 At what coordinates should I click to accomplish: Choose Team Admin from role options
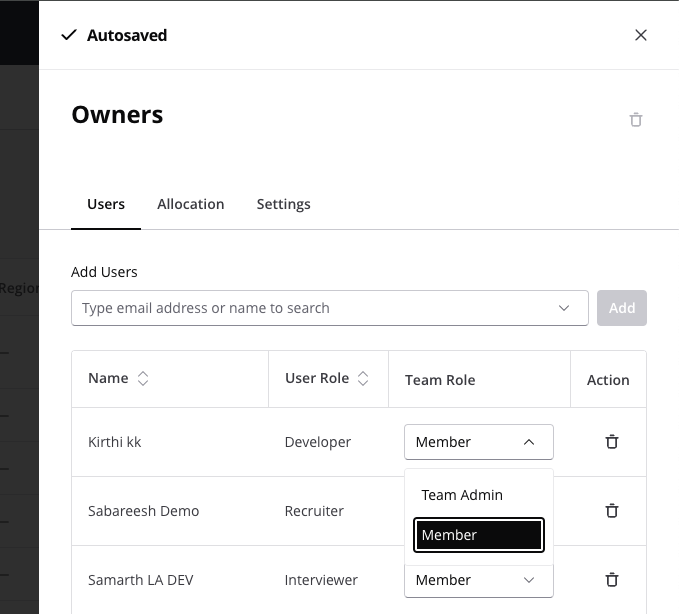point(462,495)
